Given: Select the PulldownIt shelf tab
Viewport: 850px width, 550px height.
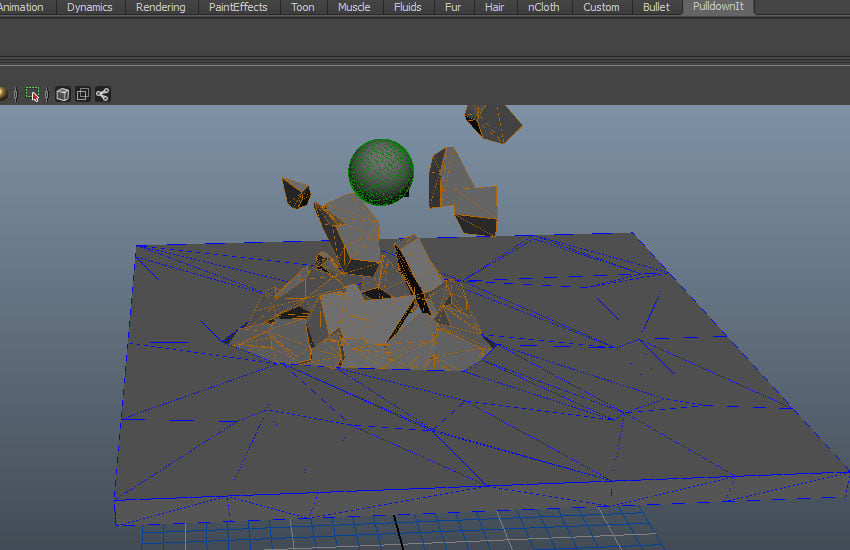Looking at the screenshot, I should click(x=719, y=7).
